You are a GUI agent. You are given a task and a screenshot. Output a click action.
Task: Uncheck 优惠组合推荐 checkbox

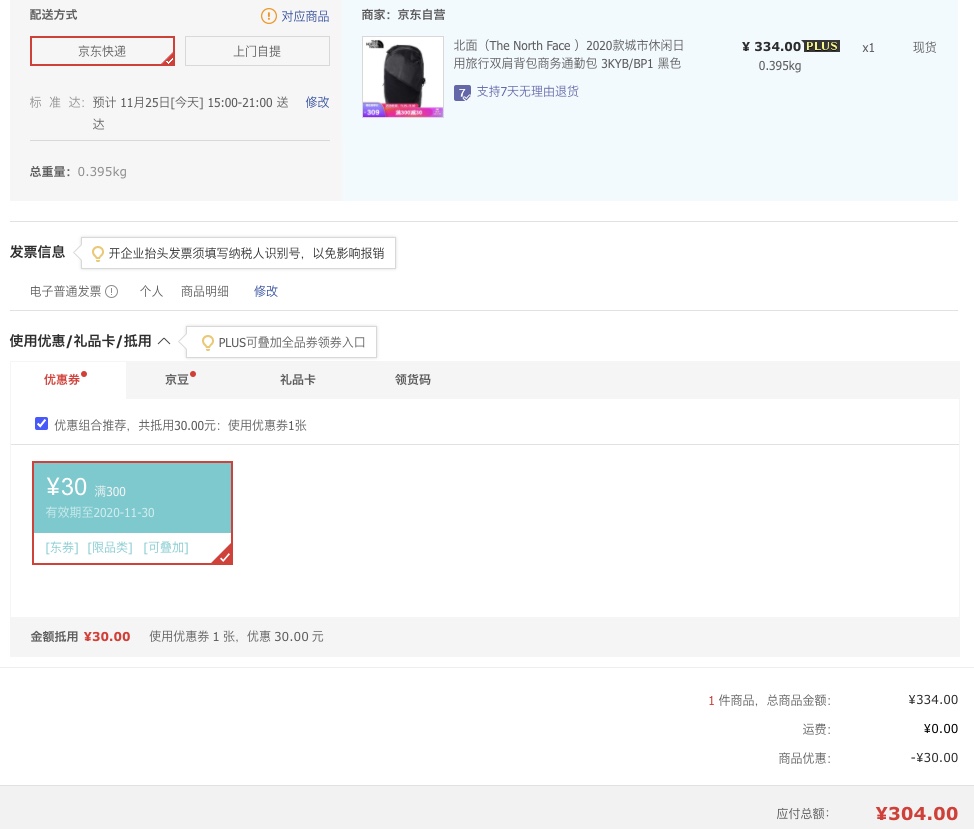(x=42, y=424)
